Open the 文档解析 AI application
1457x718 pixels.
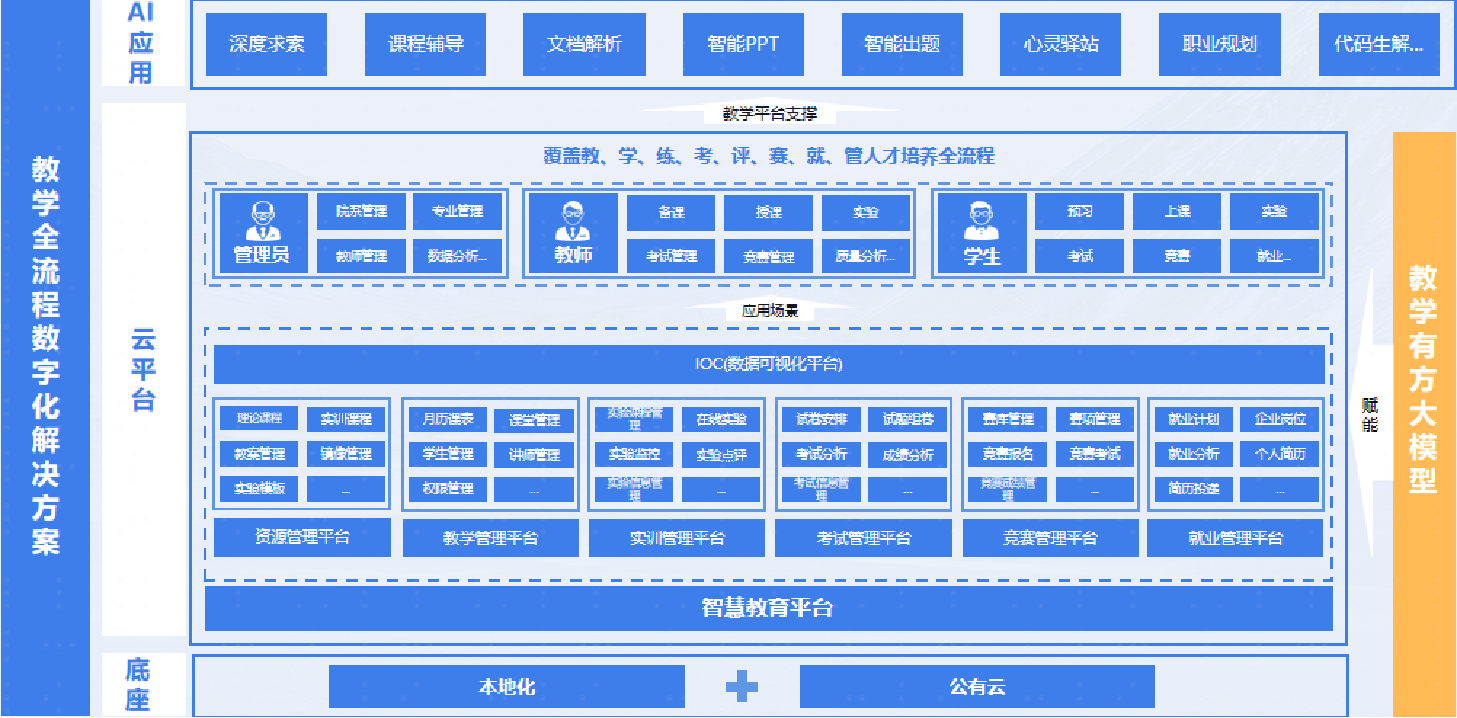[583, 44]
